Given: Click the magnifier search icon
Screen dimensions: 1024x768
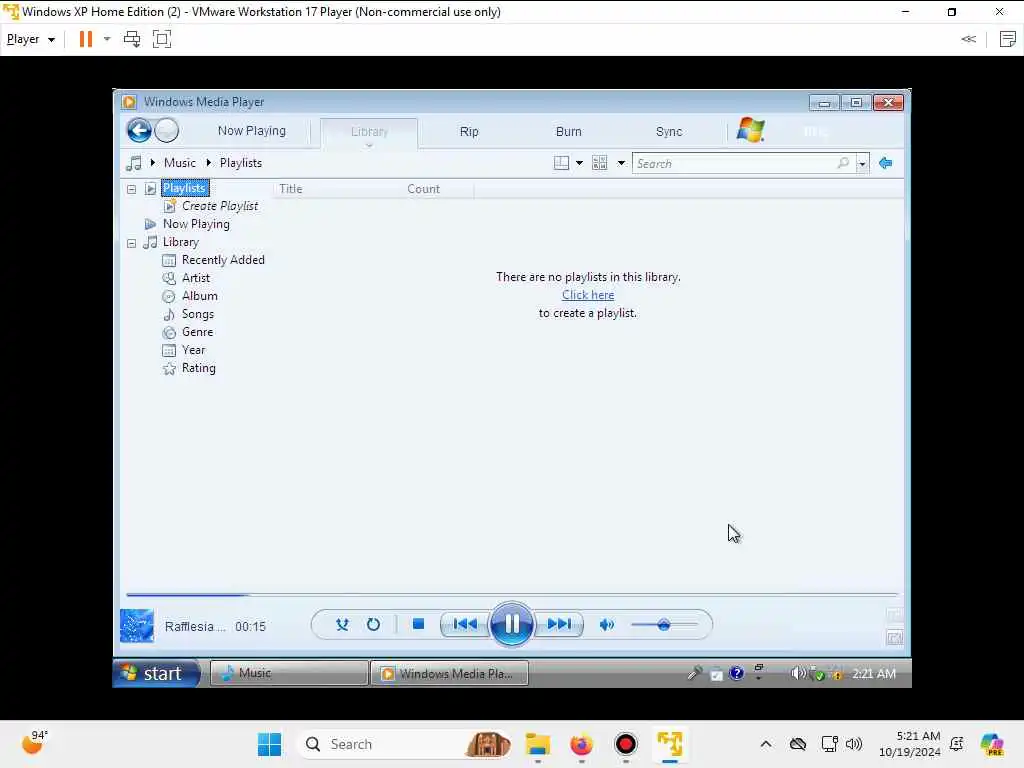Looking at the screenshot, I should pyautogui.click(x=843, y=163).
